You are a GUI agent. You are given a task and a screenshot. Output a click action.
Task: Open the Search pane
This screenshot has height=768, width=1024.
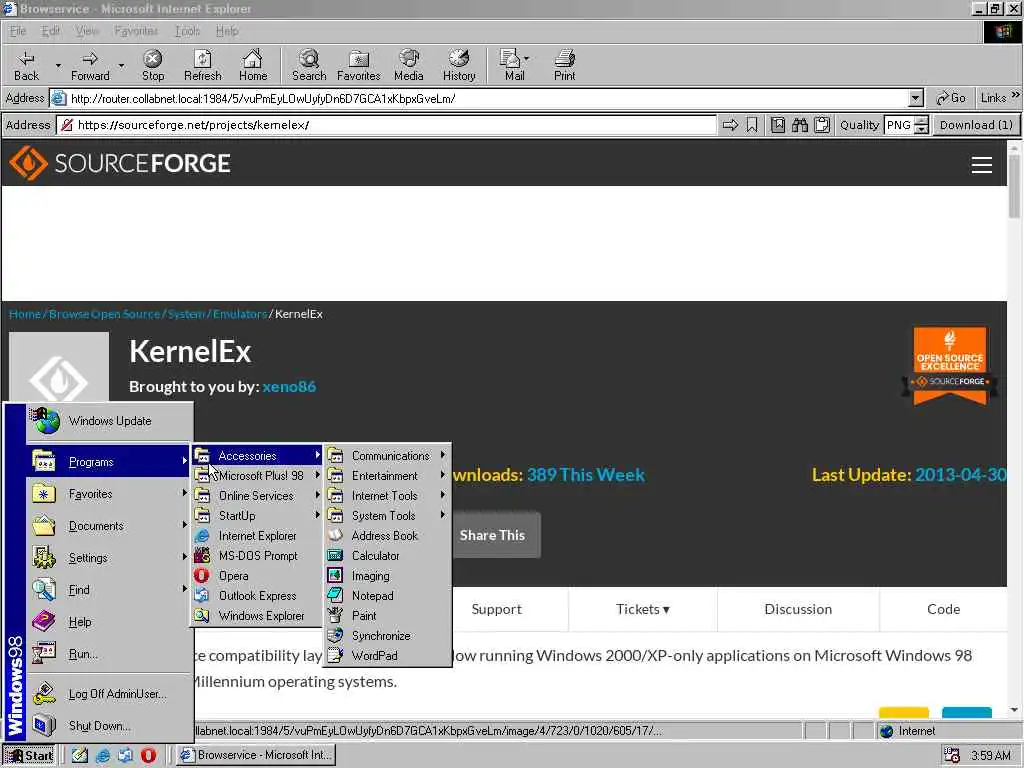(309, 65)
